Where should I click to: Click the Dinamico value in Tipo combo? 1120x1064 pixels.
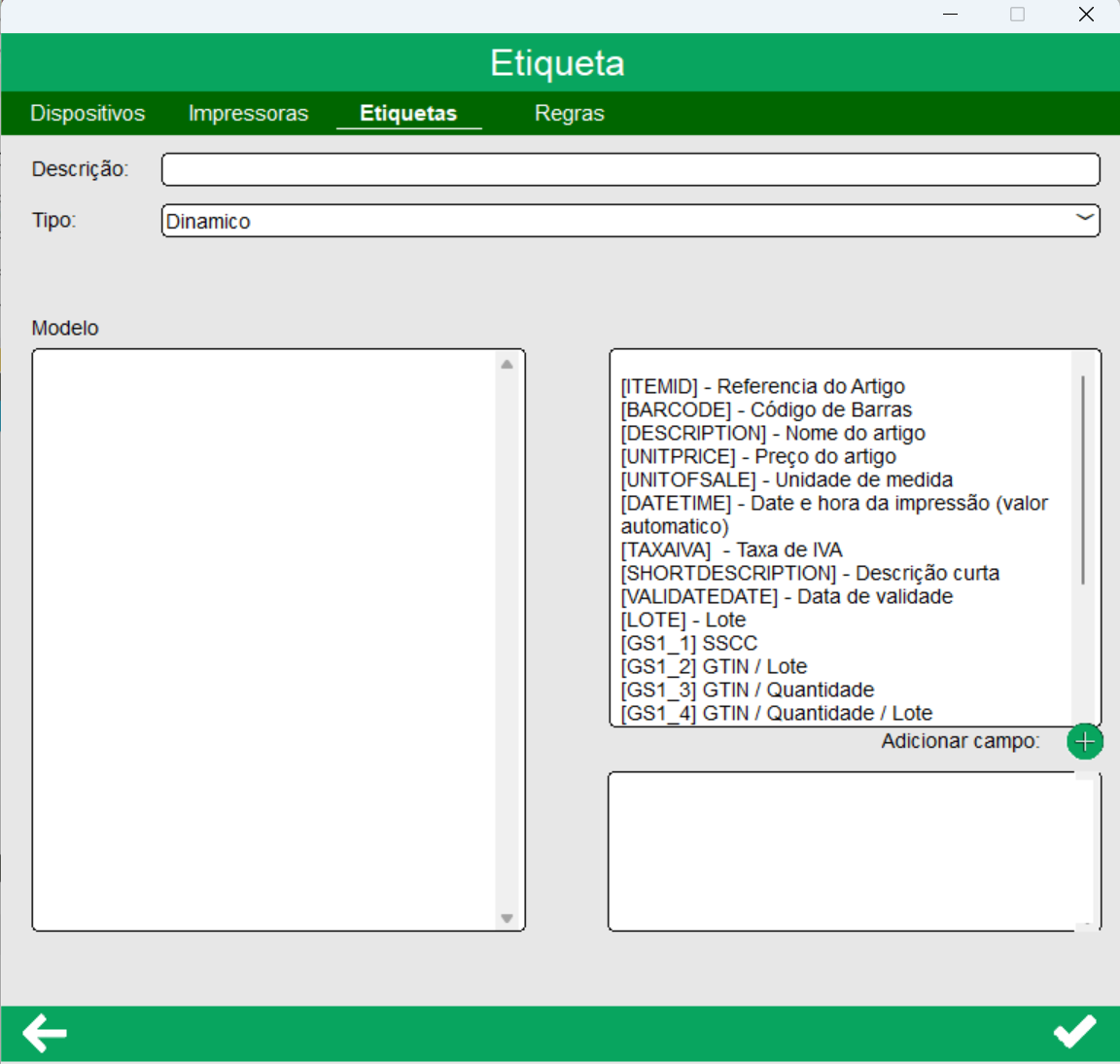(208, 222)
